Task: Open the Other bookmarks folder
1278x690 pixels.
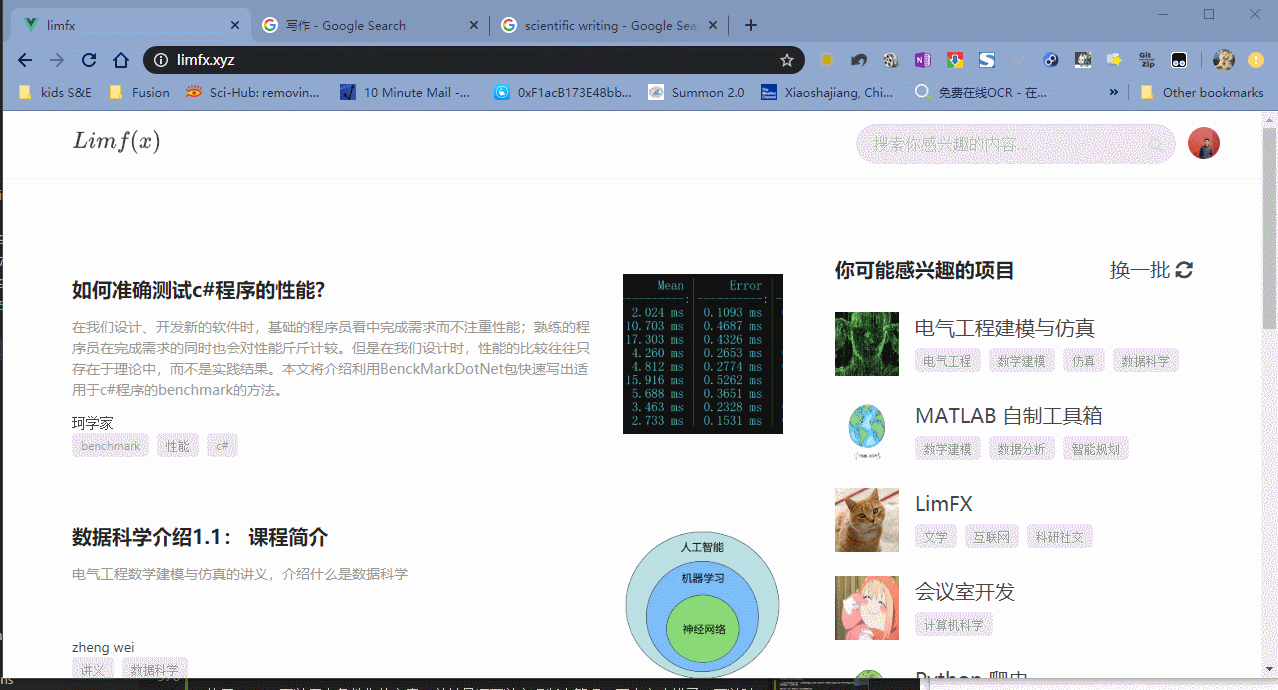Action: point(1201,92)
